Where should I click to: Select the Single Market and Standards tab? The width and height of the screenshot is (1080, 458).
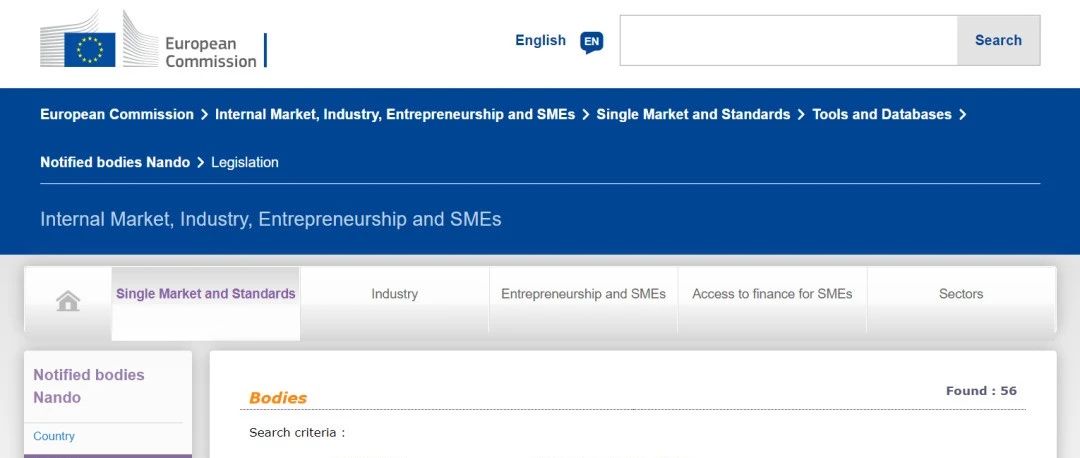206,294
